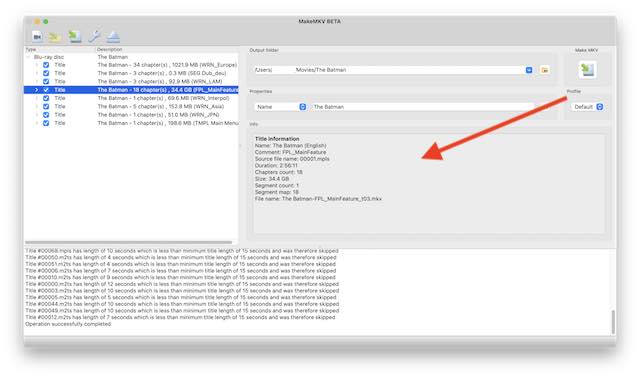Open files using the folder toolbar icon
The width and height of the screenshot is (640, 378).
tap(55, 37)
